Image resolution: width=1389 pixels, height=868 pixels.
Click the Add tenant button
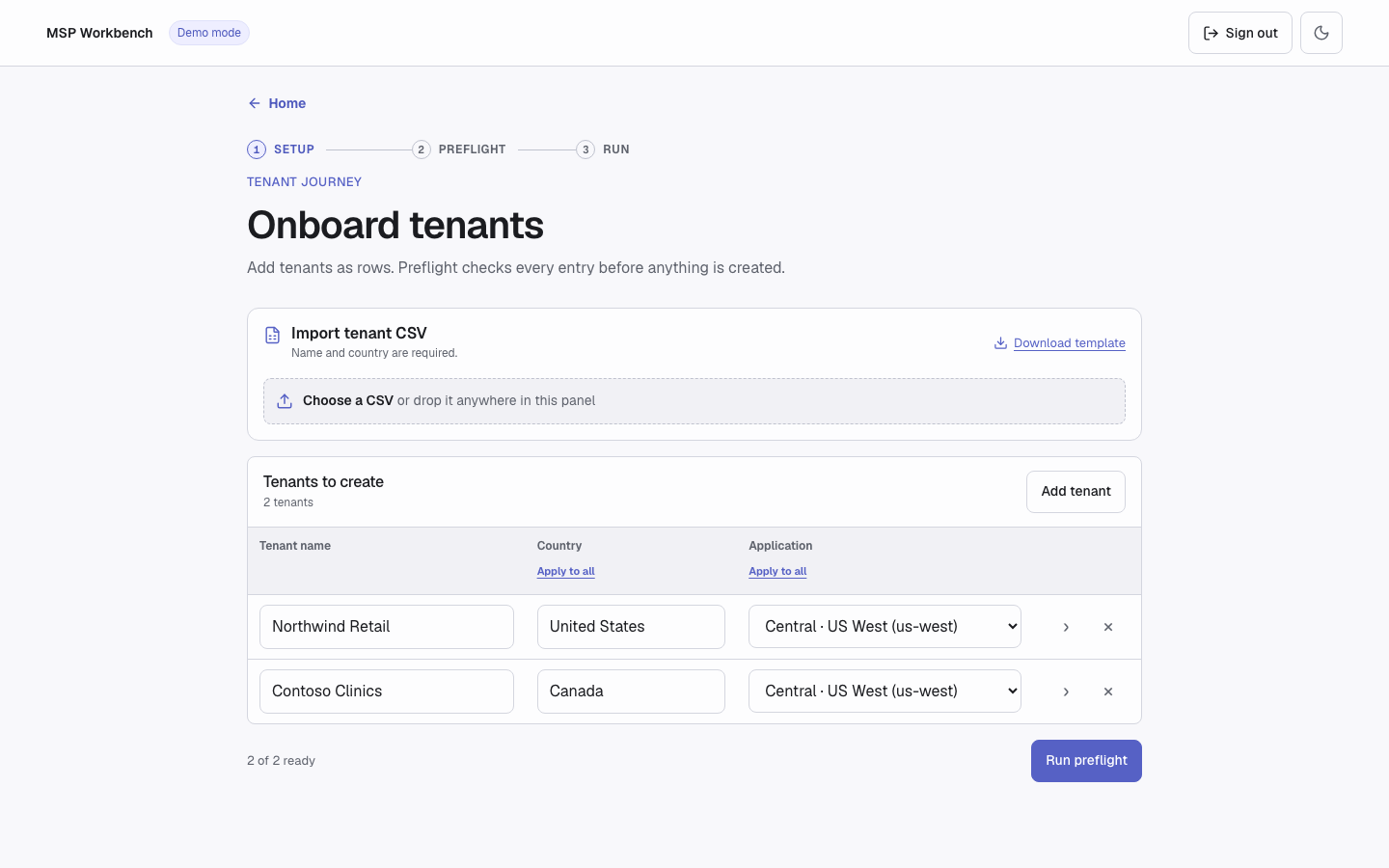pos(1076,492)
